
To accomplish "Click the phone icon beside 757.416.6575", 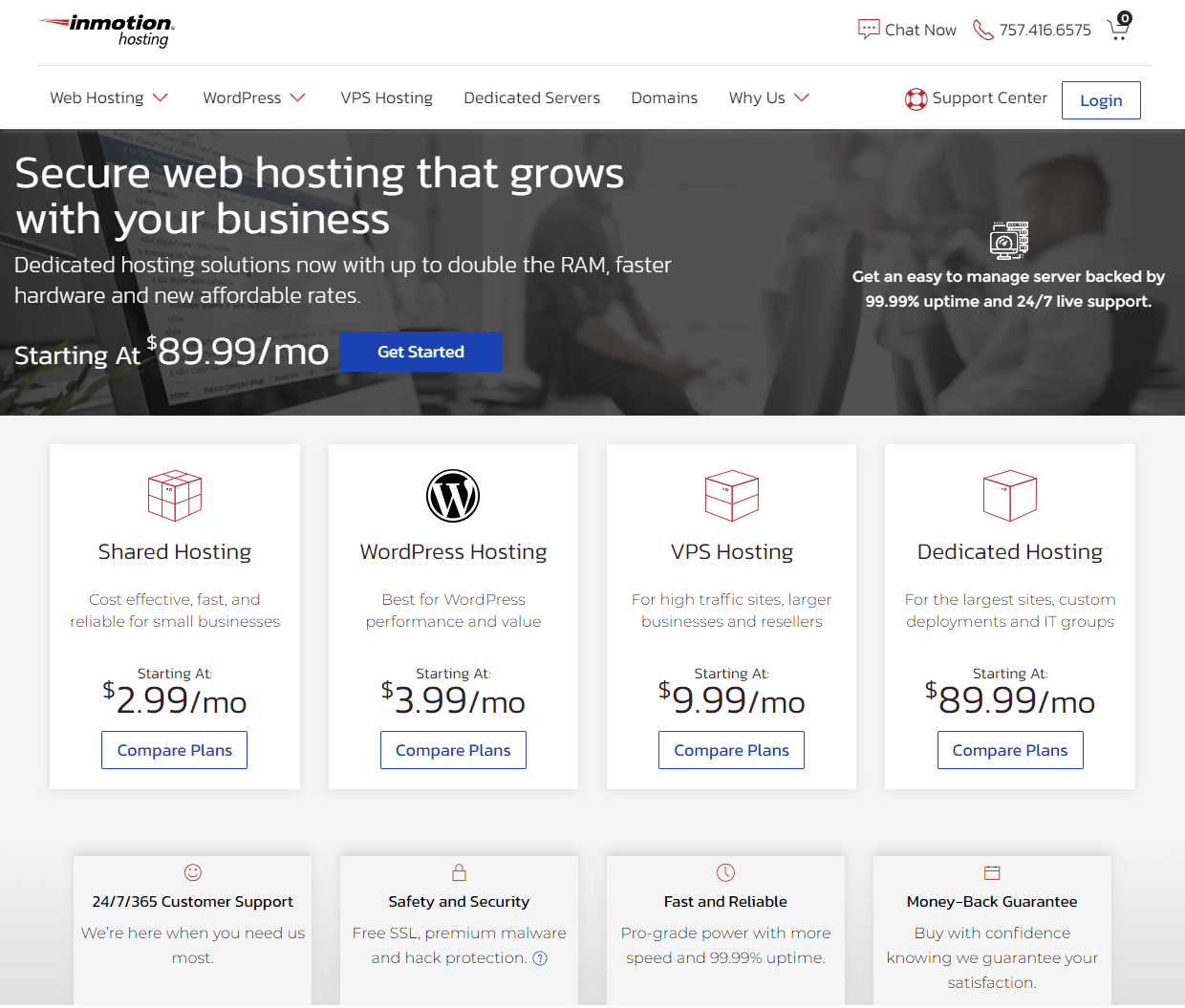I will coord(982,30).
